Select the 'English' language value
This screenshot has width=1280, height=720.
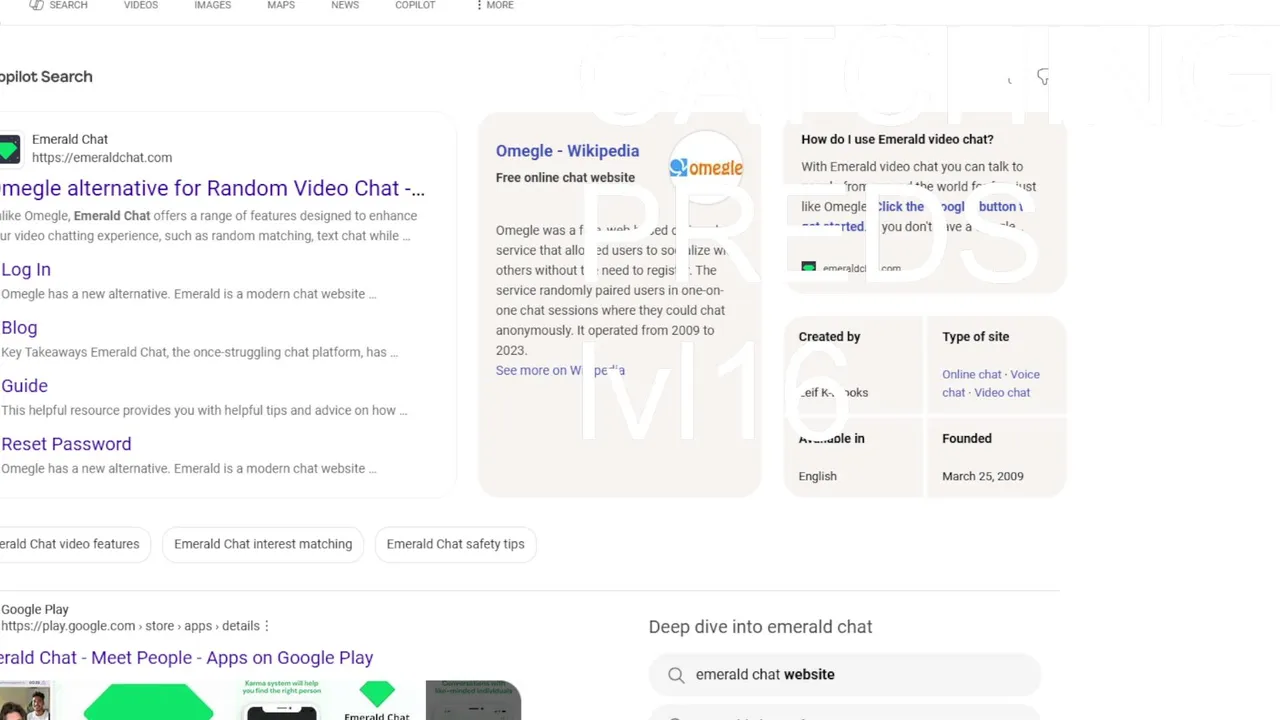pyautogui.click(x=817, y=476)
